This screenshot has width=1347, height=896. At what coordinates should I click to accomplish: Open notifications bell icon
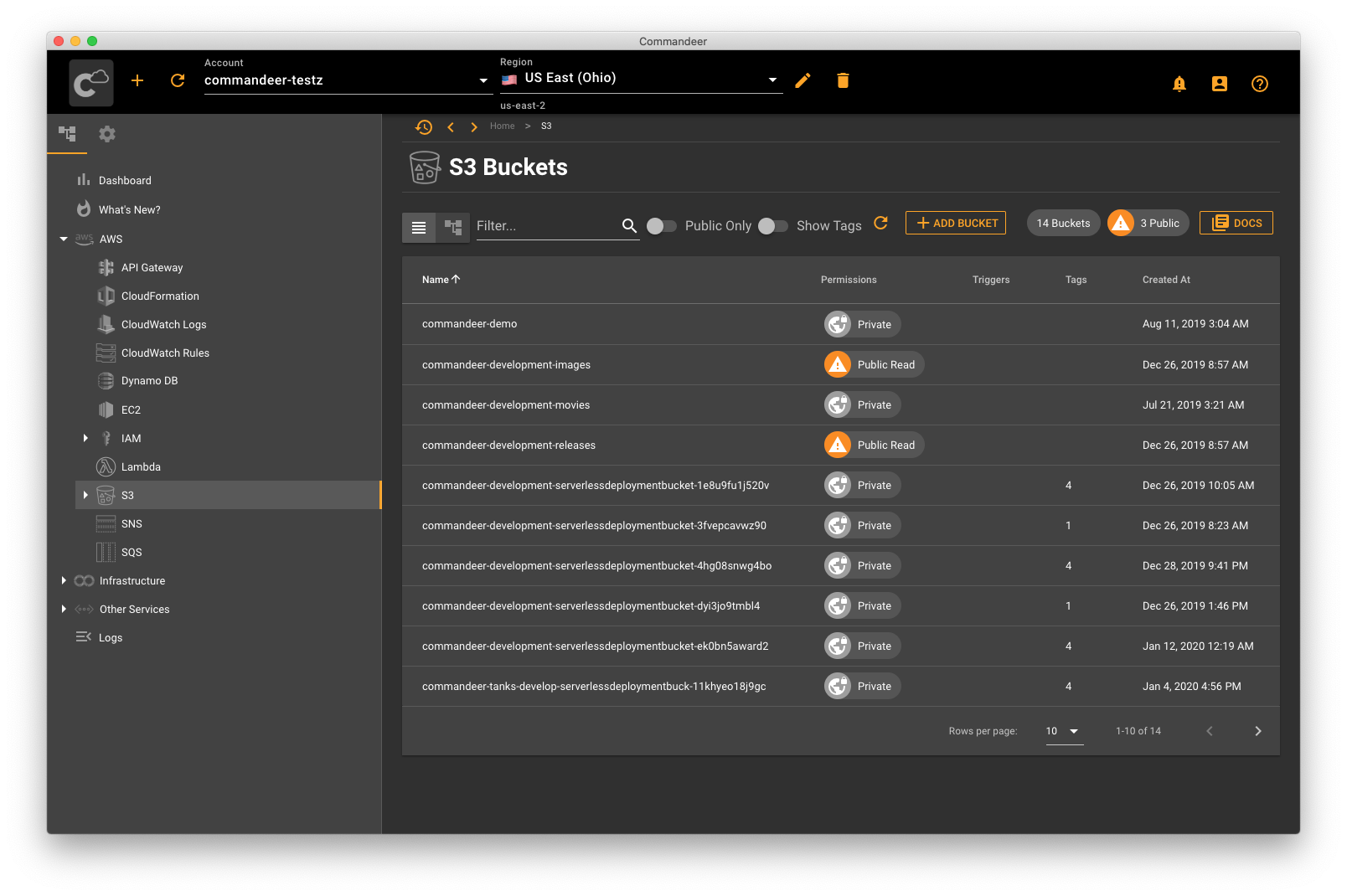(1179, 84)
